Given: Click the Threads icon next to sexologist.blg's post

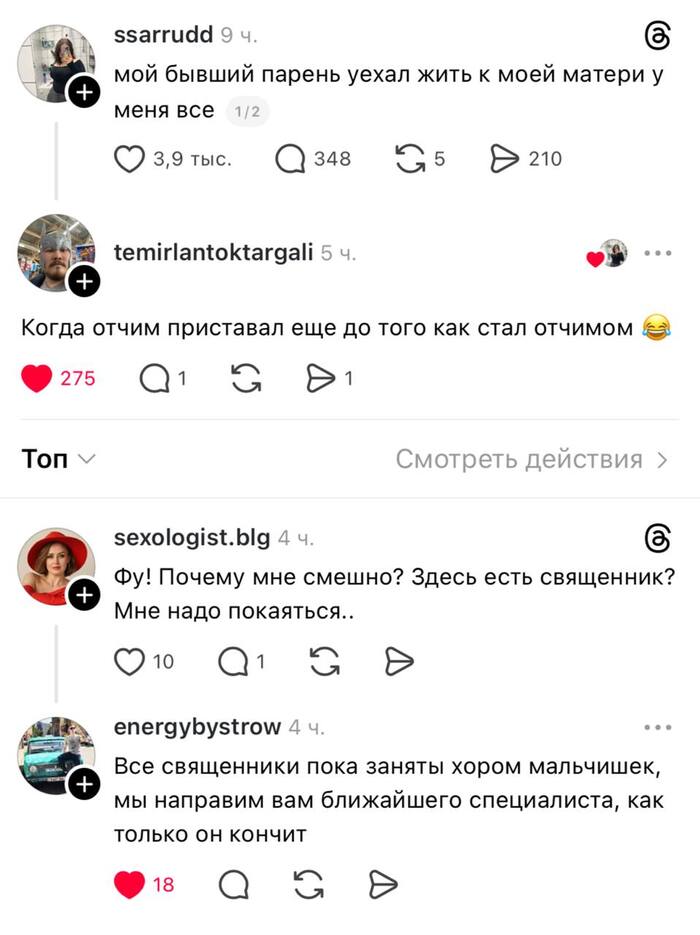Looking at the screenshot, I should pyautogui.click(x=655, y=537).
